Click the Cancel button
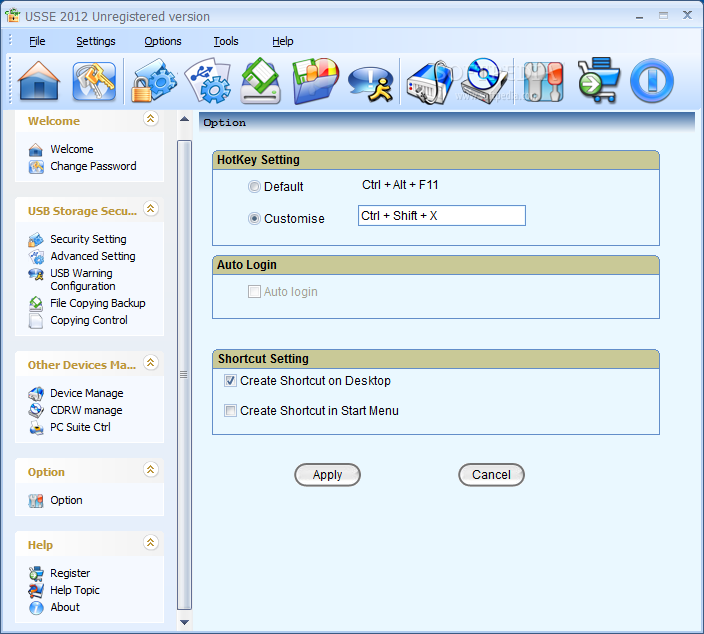The image size is (704, 634). tap(491, 475)
